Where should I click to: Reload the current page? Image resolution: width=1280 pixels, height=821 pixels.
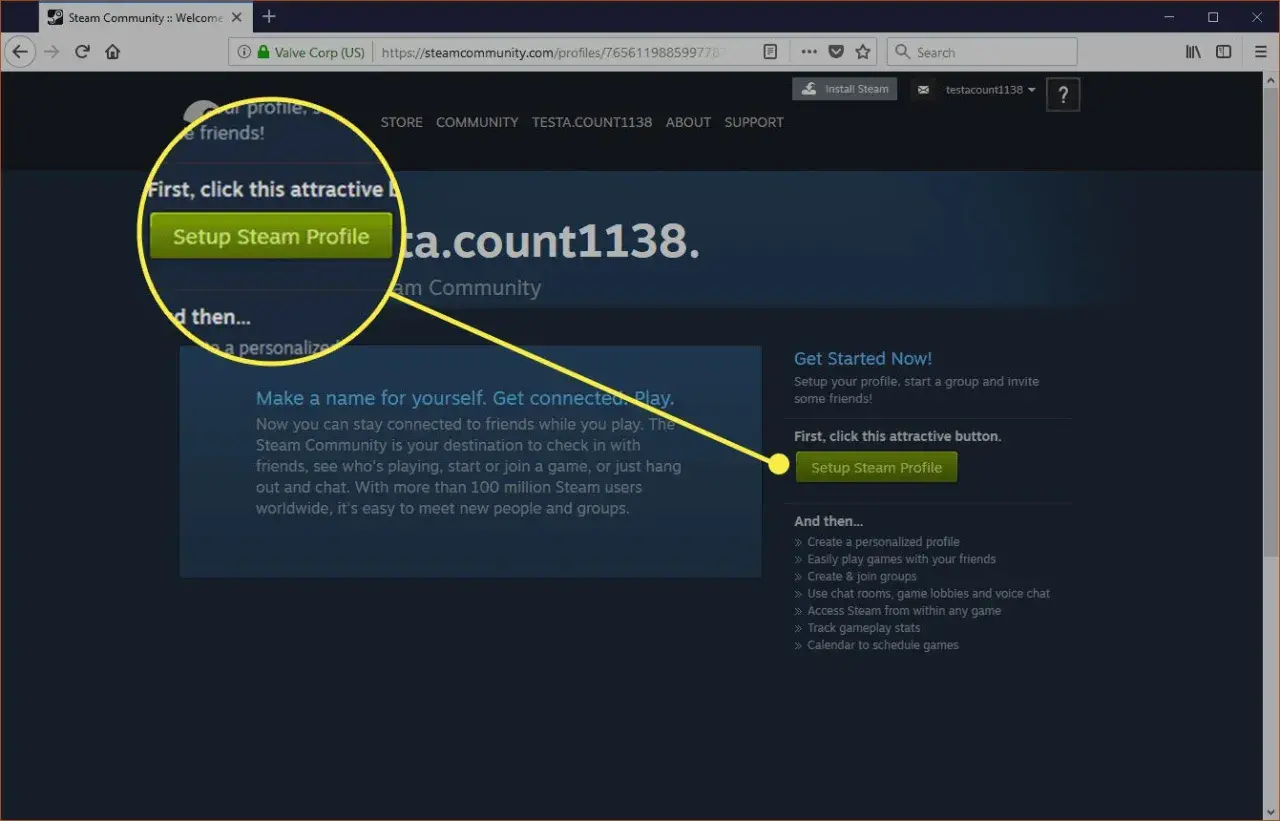pos(83,52)
